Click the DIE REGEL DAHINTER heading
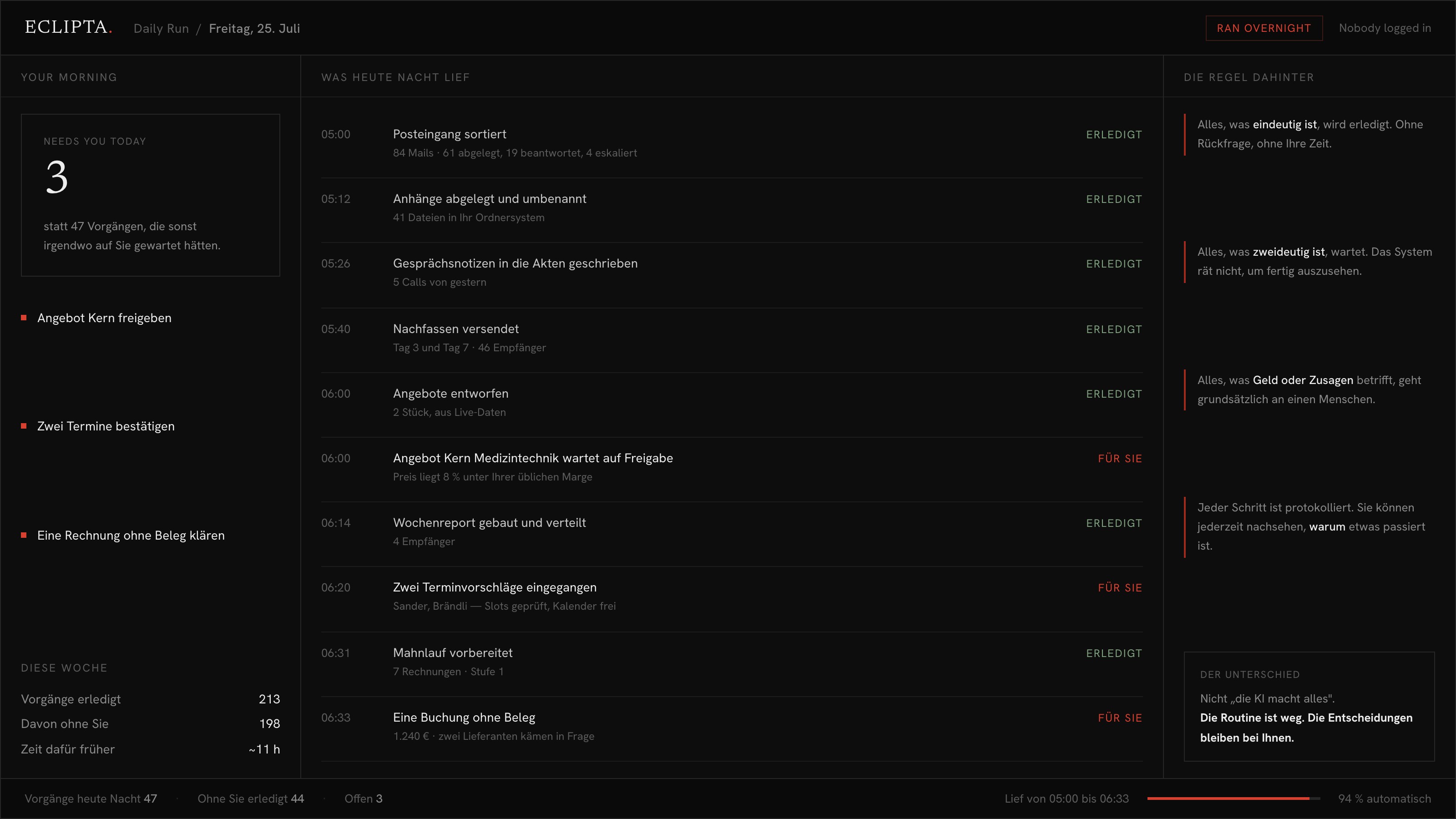 coord(1249,77)
